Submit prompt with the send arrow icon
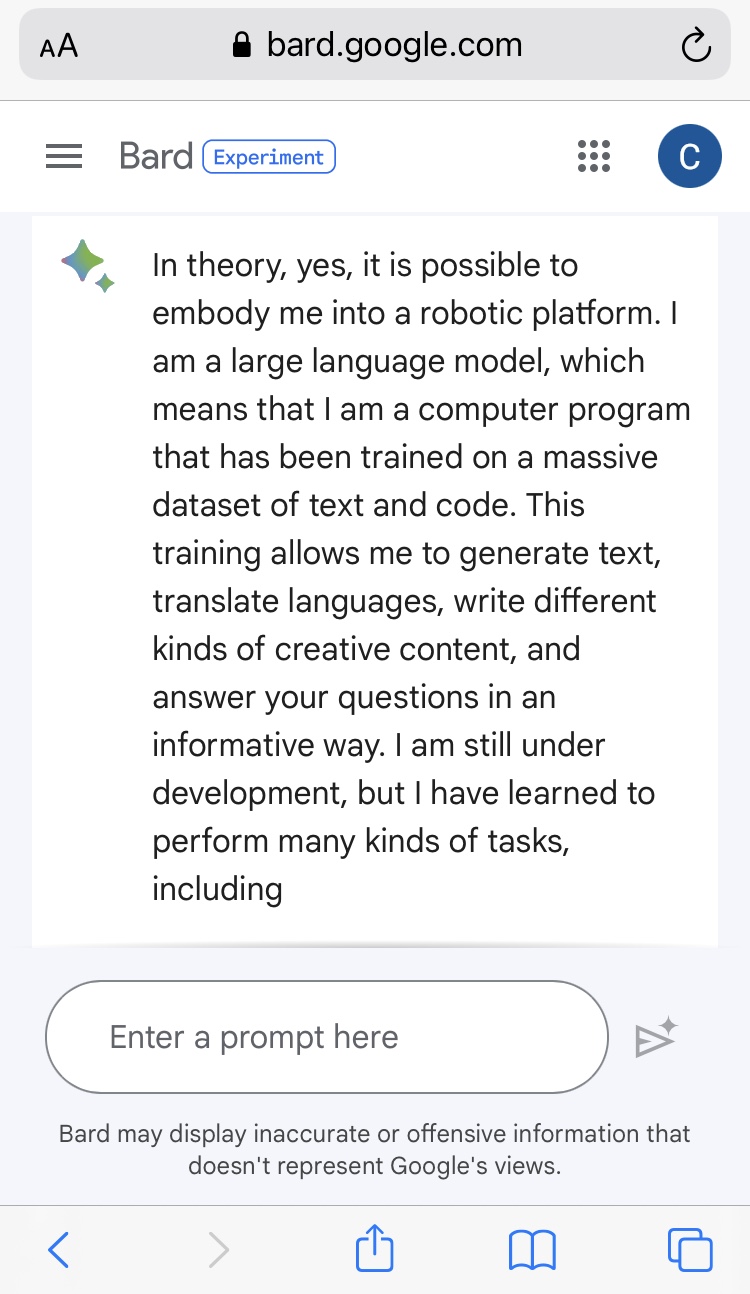Image resolution: width=750 pixels, height=1294 pixels. (656, 1039)
